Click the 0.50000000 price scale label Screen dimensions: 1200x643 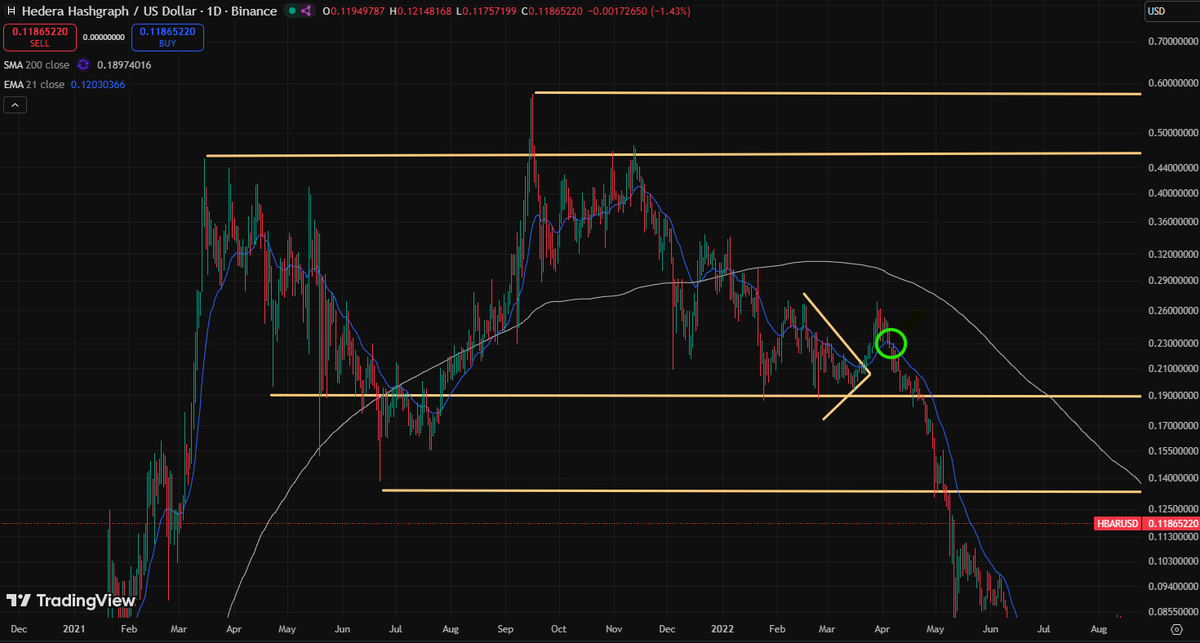(1172, 132)
